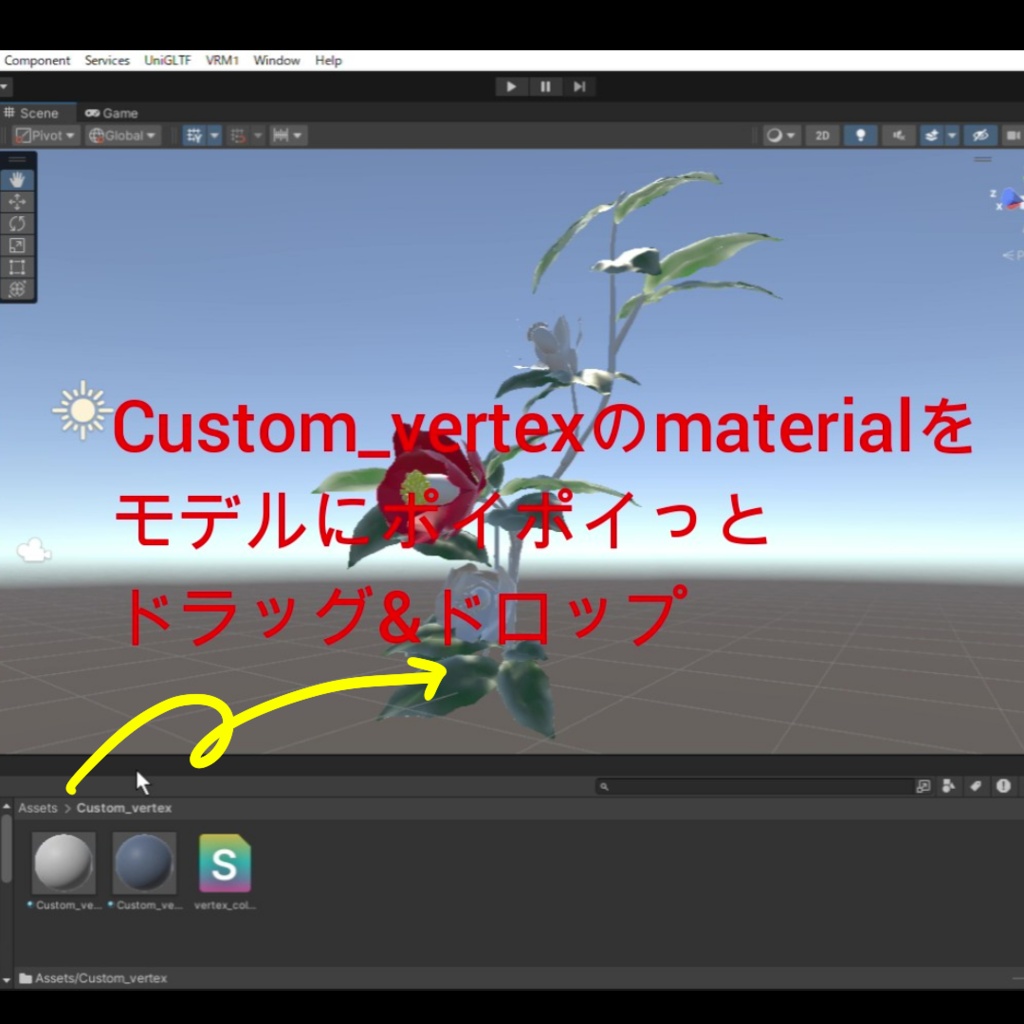Select the directional light sun gizmo
The image size is (1024, 1024).
82,410
